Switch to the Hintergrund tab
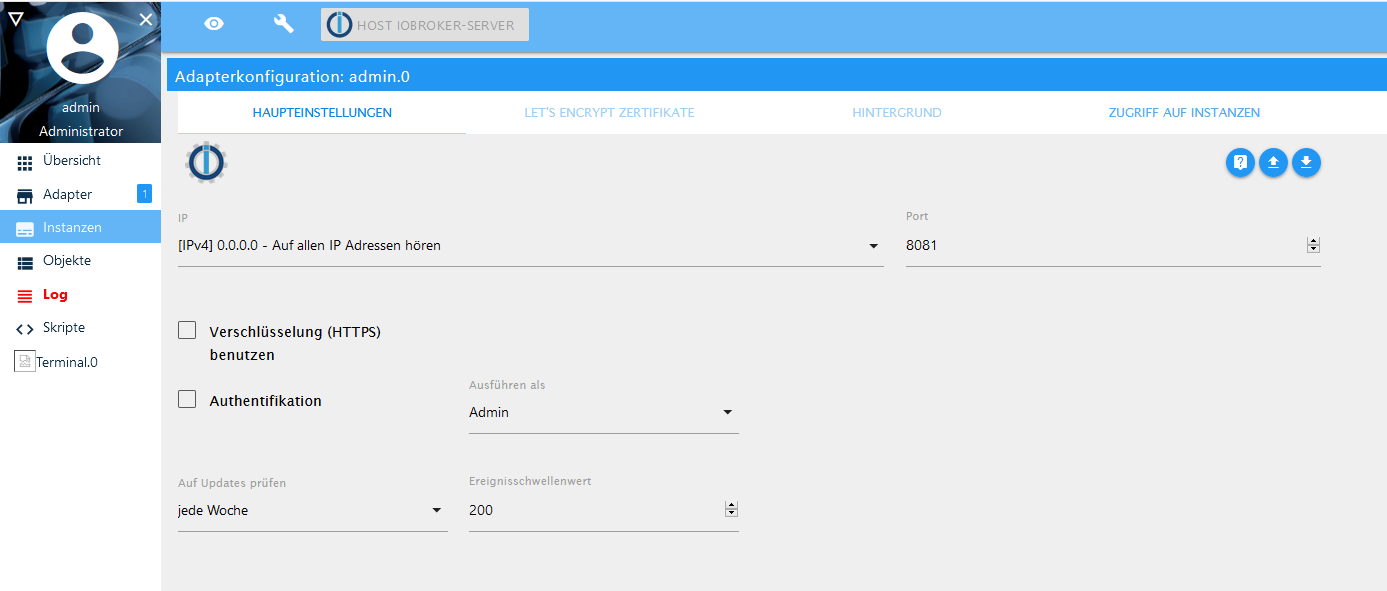1387x591 pixels. (x=897, y=113)
